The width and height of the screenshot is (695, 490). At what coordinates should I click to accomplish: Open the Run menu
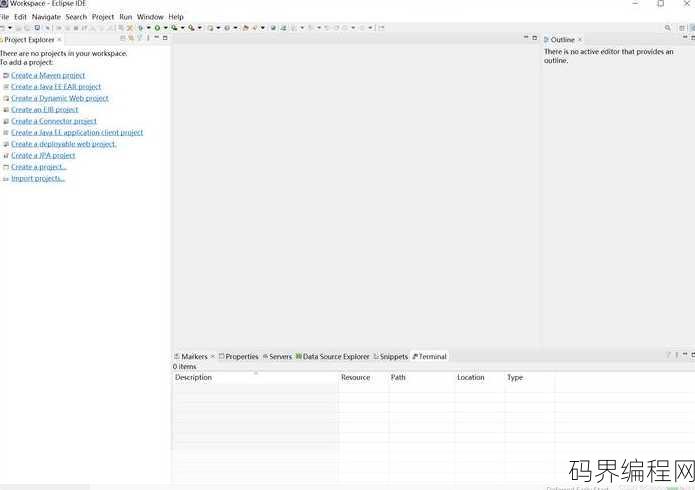(126, 17)
